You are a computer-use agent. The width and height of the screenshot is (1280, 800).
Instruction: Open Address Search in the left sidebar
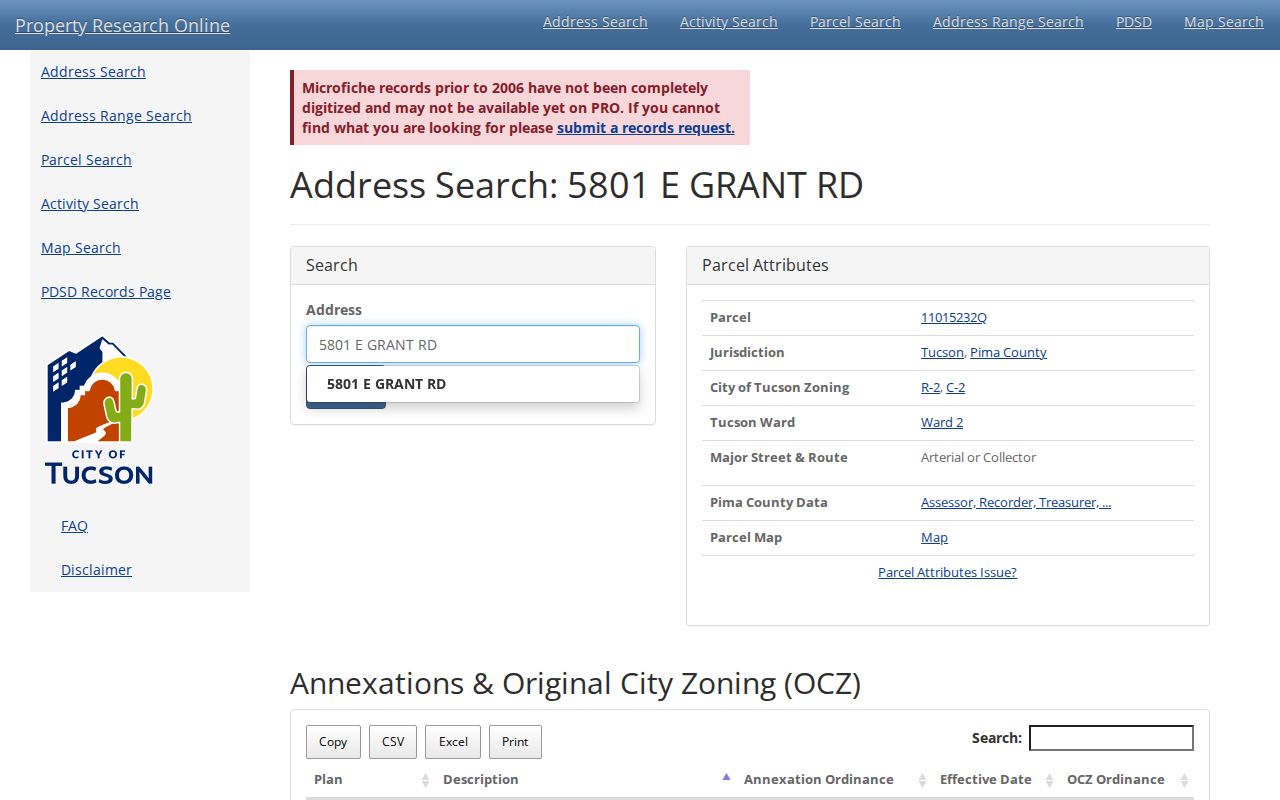coord(93,72)
